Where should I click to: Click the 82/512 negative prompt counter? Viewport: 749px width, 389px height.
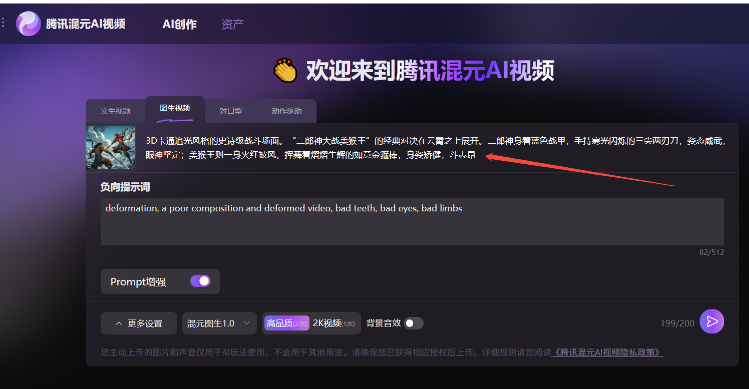pos(712,252)
